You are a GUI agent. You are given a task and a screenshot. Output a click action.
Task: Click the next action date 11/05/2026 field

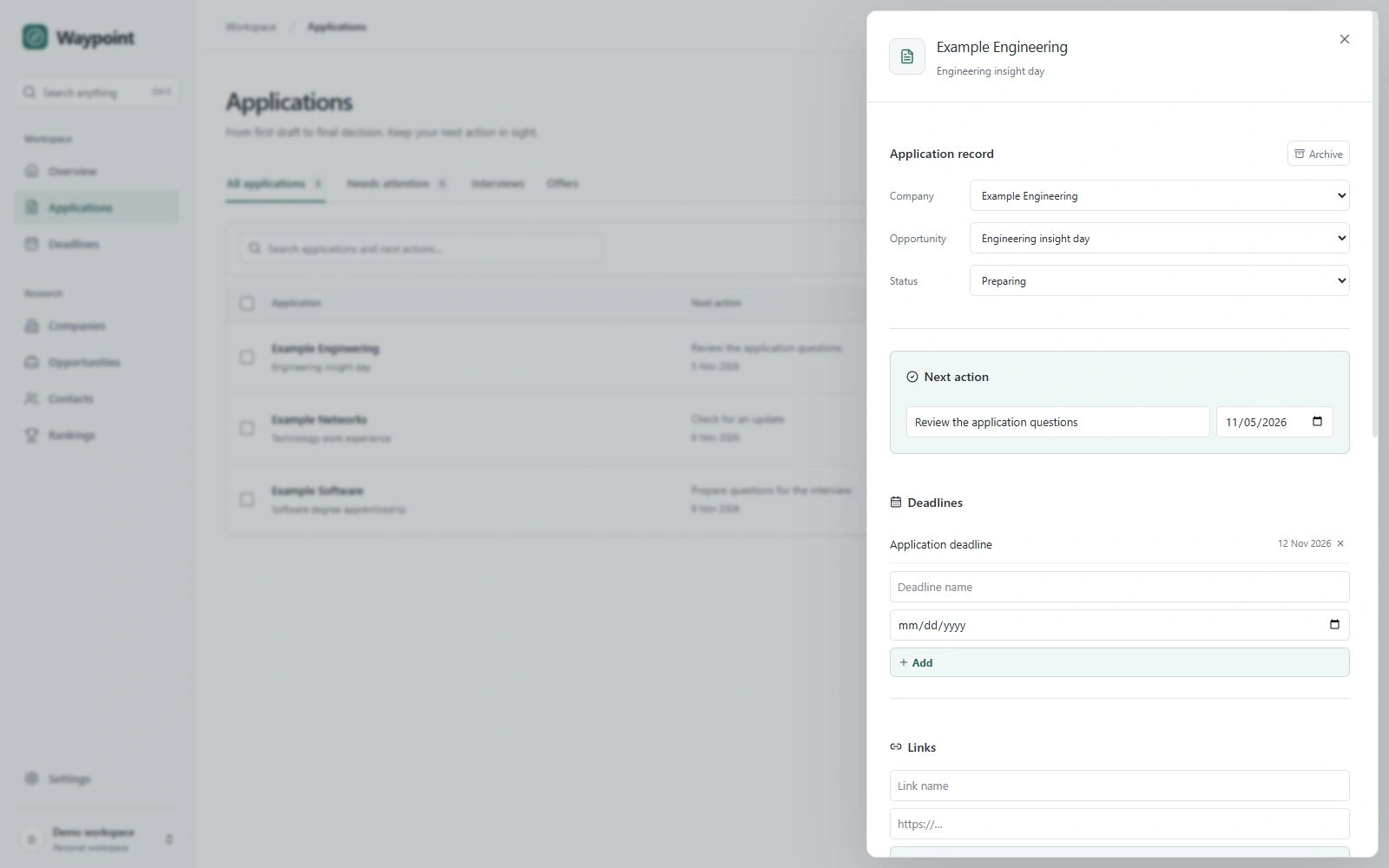click(1274, 422)
